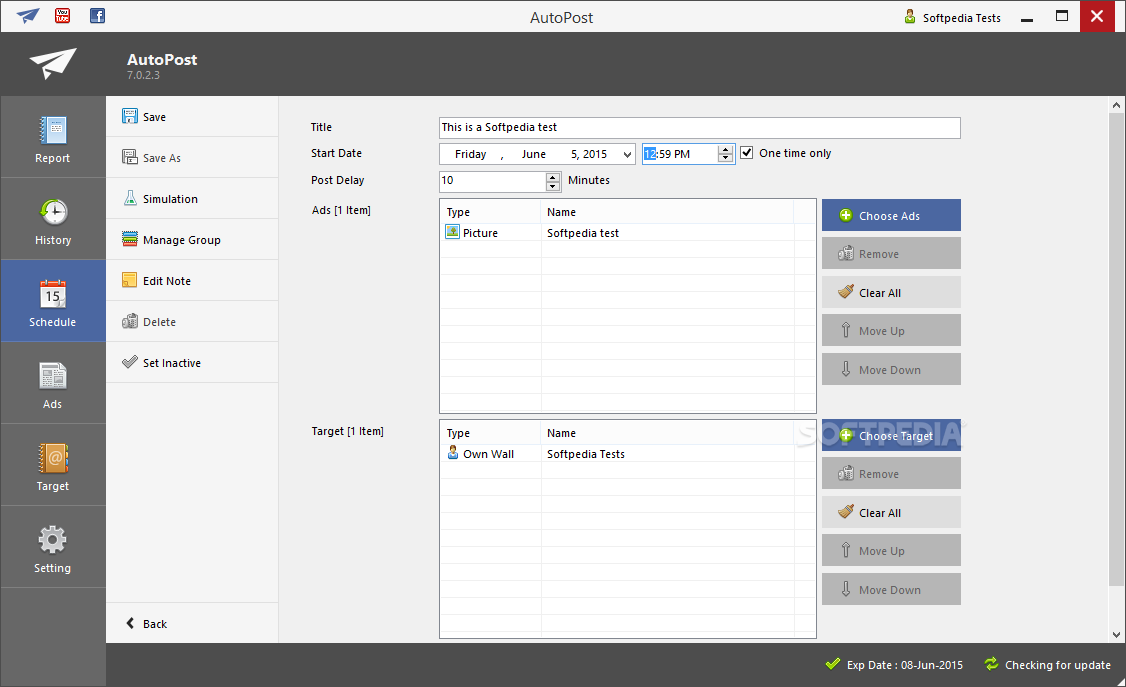Viewport: 1126px width, 687px height.
Task: Open the Facebook icon link
Action: 97,15
